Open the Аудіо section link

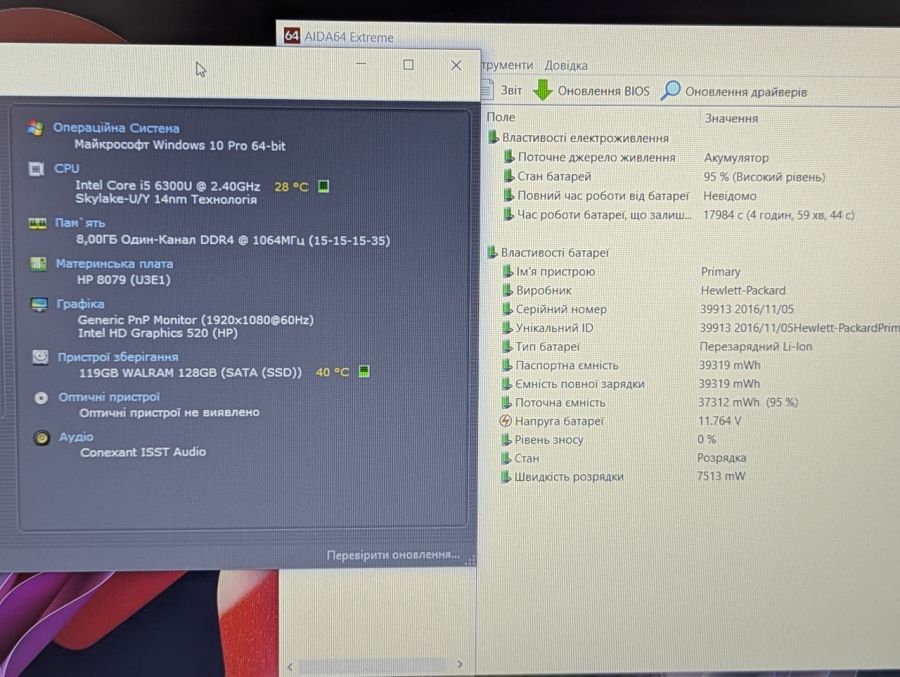(x=76, y=437)
